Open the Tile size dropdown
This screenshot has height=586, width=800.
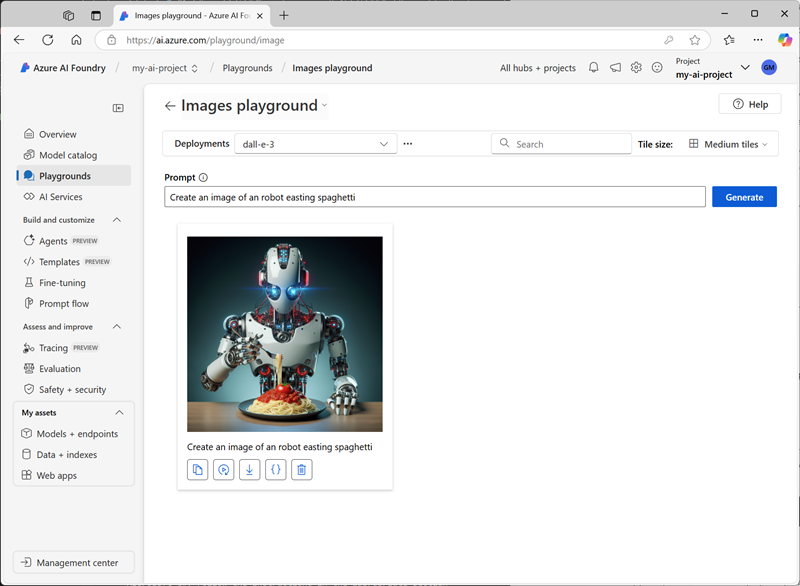click(x=729, y=144)
